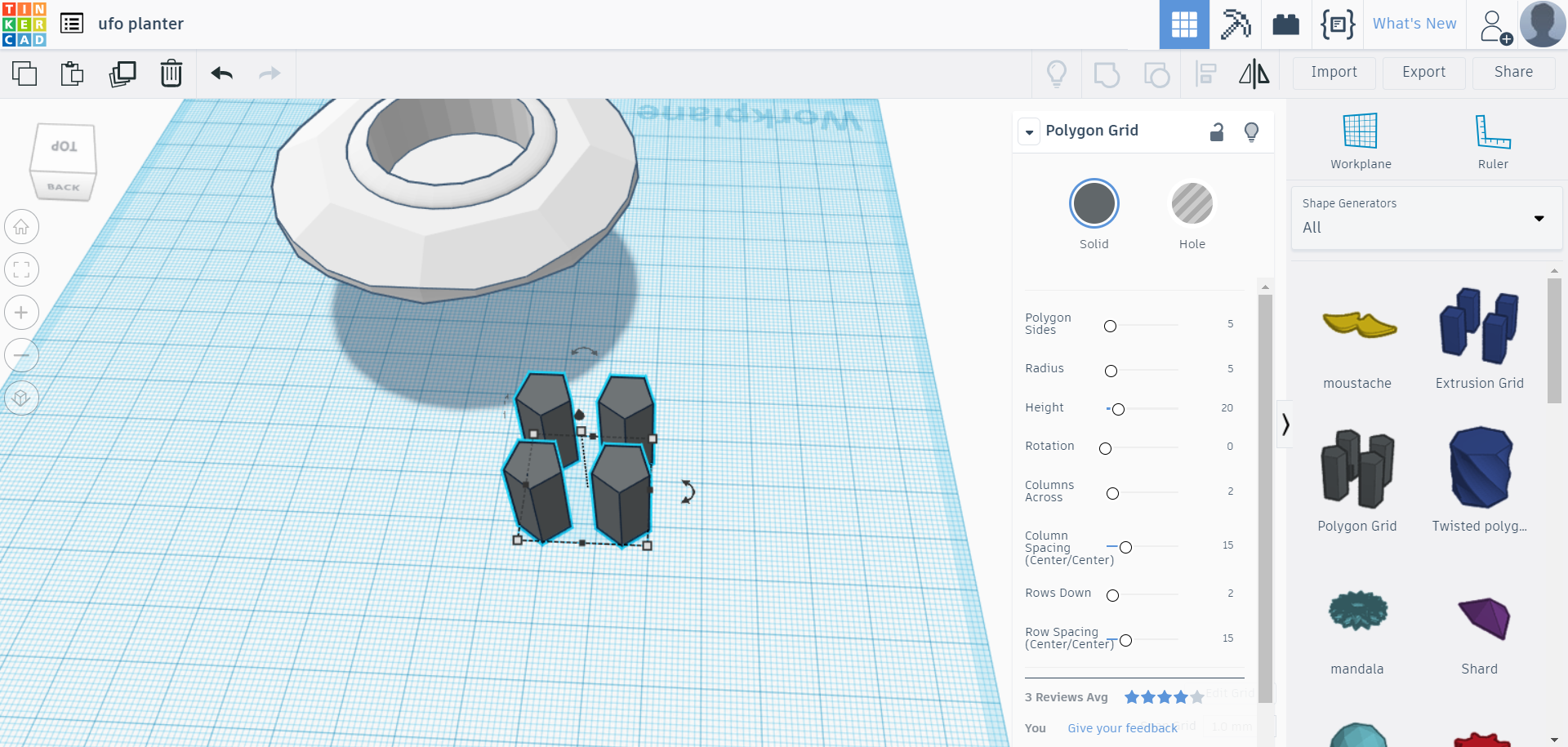The height and width of the screenshot is (747, 1568).
Task: Open the Blocks pickaxe mode
Action: (1236, 24)
